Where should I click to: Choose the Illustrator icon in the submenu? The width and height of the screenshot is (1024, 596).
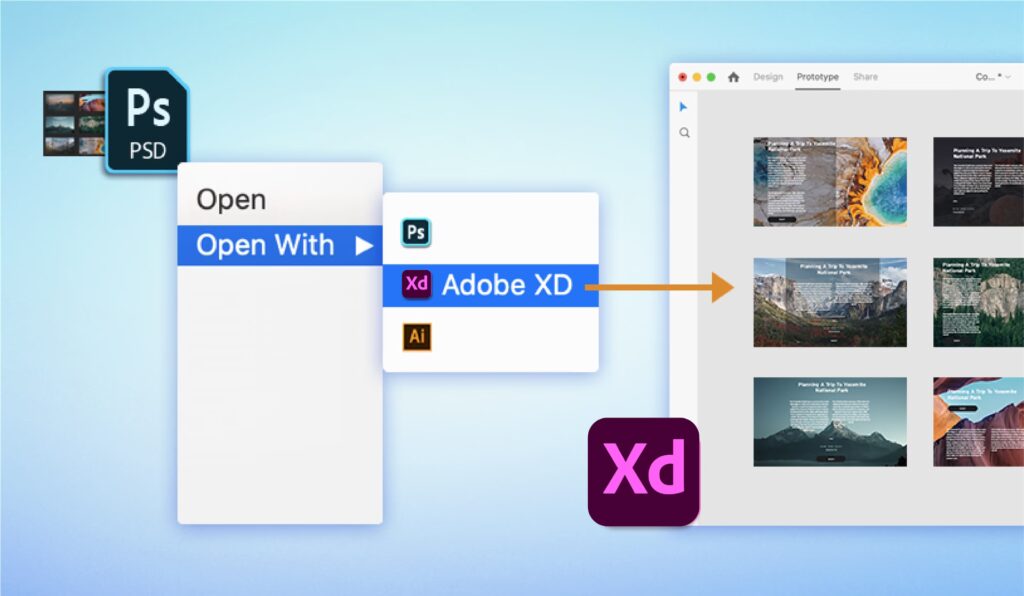click(416, 337)
